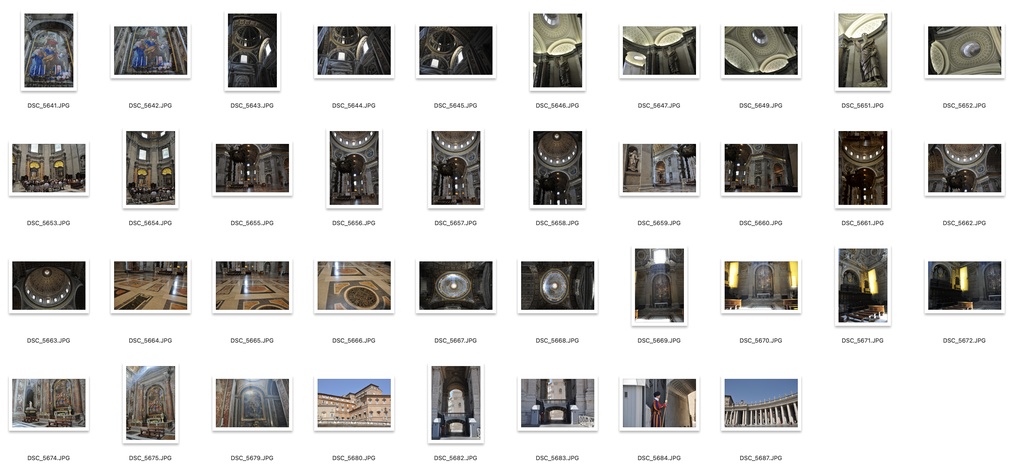Click the file name label DSC_5657.JPG
Viewport: 1024px width, 468px height.
tap(456, 223)
